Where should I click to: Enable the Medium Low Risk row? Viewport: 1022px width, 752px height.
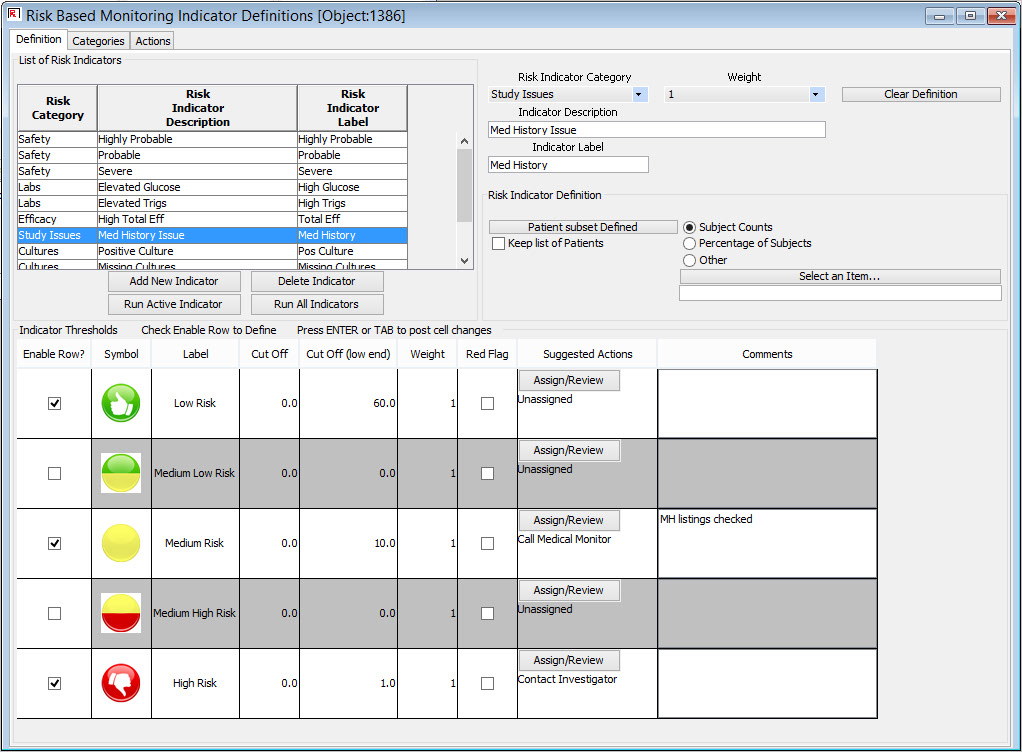pyautogui.click(x=55, y=473)
